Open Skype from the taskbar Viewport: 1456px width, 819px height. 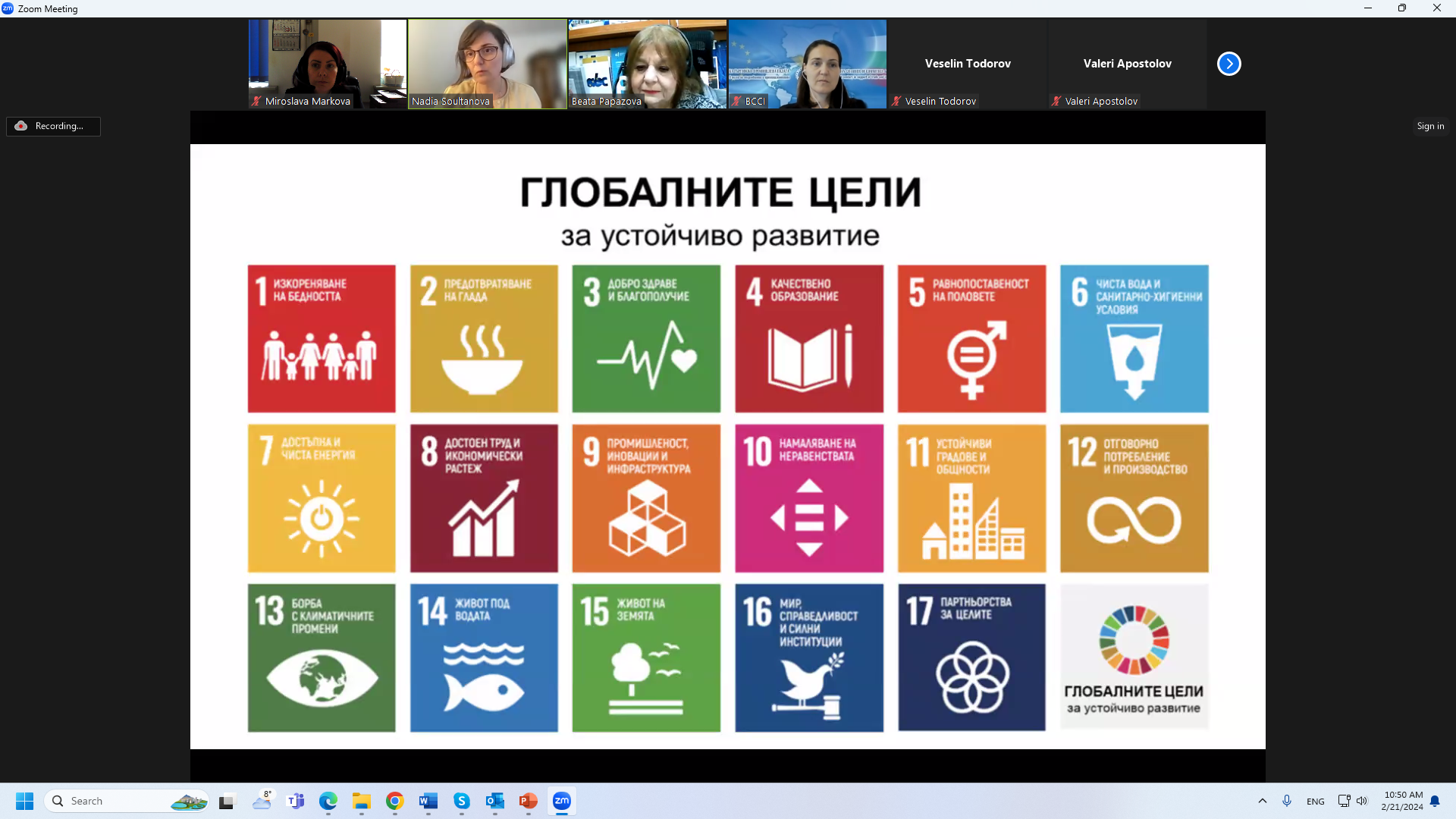(x=462, y=801)
